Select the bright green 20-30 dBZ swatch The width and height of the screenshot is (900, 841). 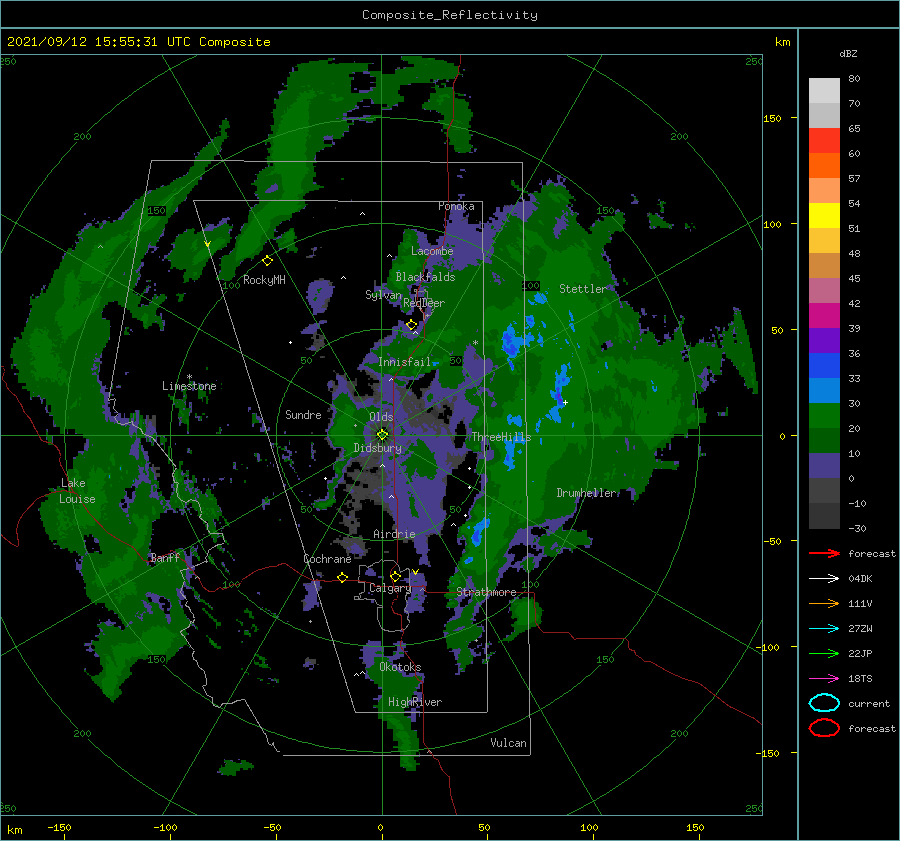(x=824, y=416)
